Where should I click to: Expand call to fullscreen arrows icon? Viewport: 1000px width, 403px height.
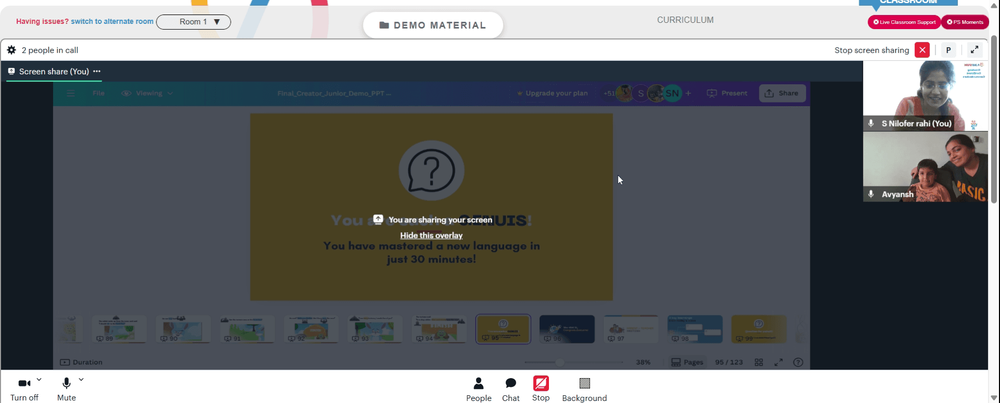[x=974, y=50]
